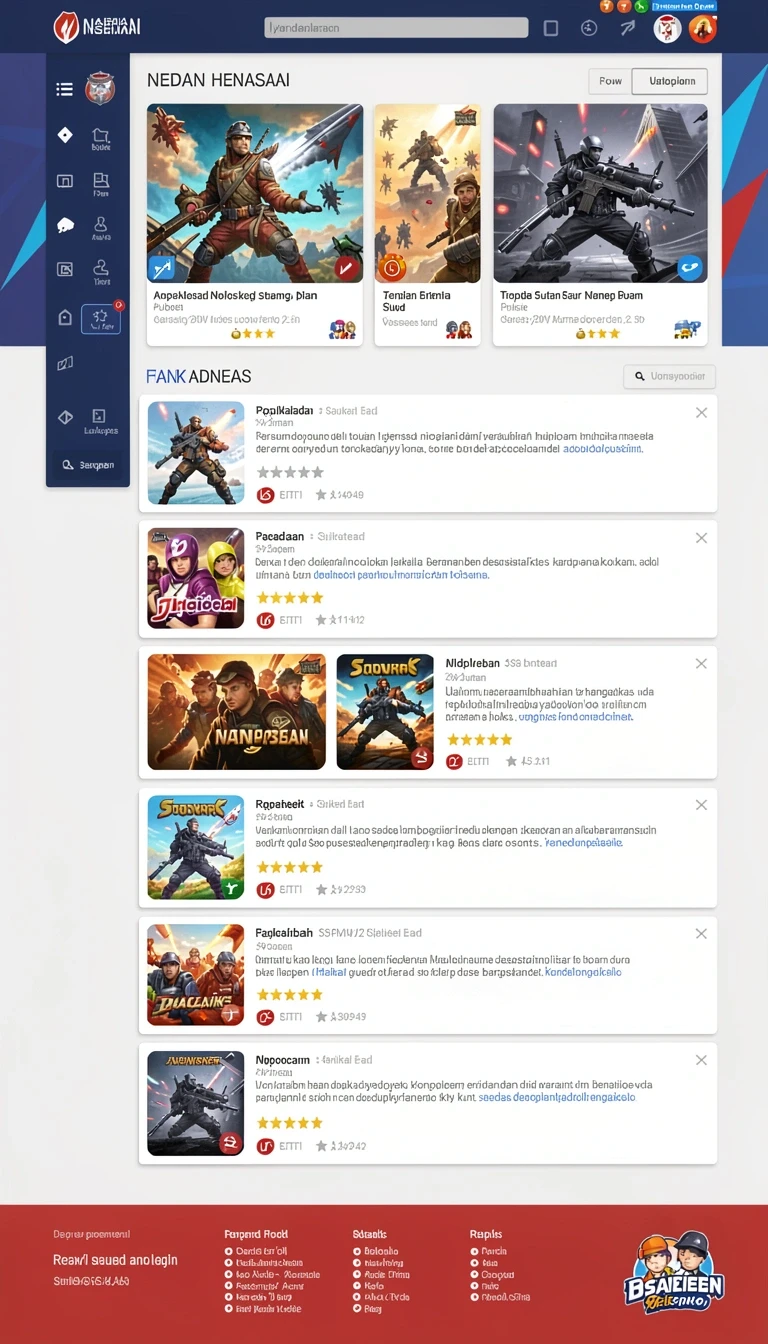This screenshot has height=1344, width=768.
Task: Click player avatars on first featured card
Action: tap(342, 329)
